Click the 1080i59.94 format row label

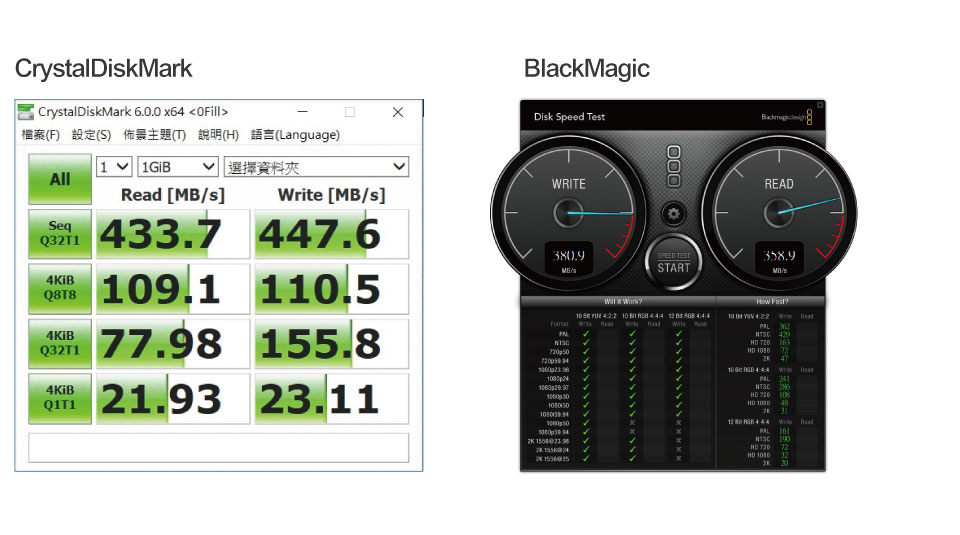[555, 414]
